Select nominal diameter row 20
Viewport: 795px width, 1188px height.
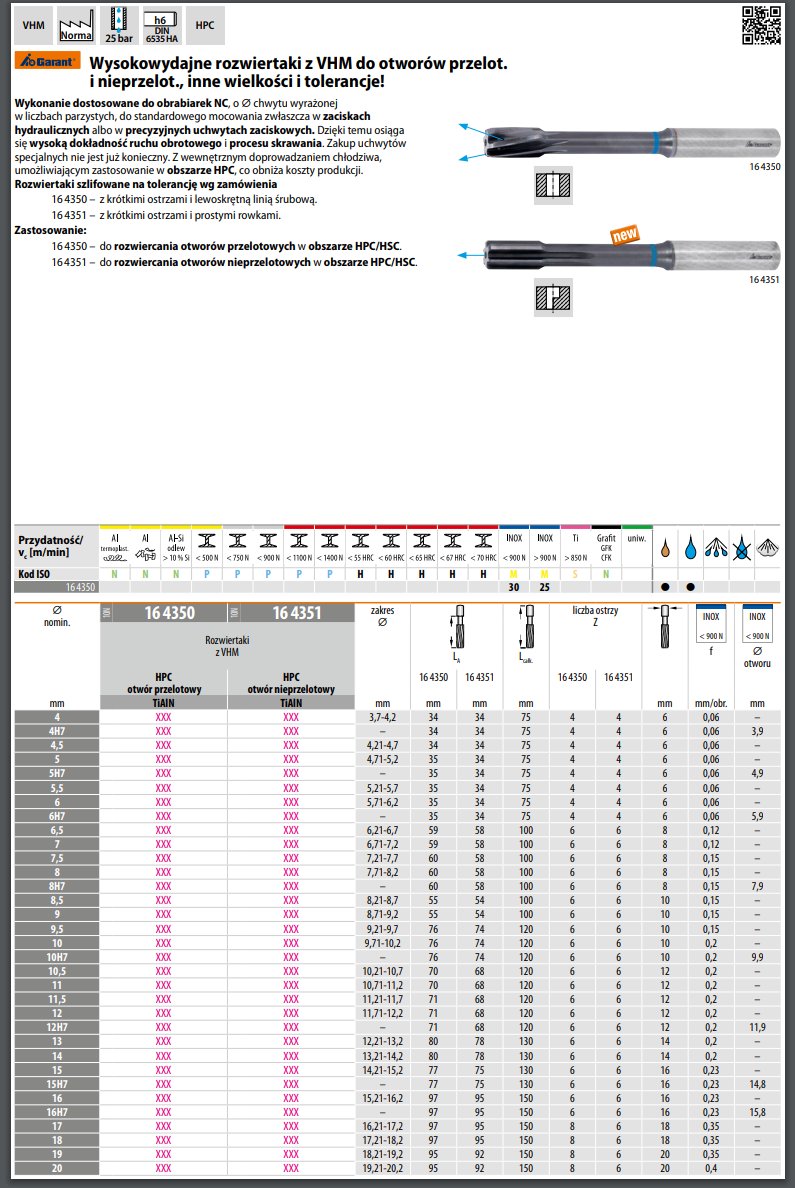[x=57, y=1168]
